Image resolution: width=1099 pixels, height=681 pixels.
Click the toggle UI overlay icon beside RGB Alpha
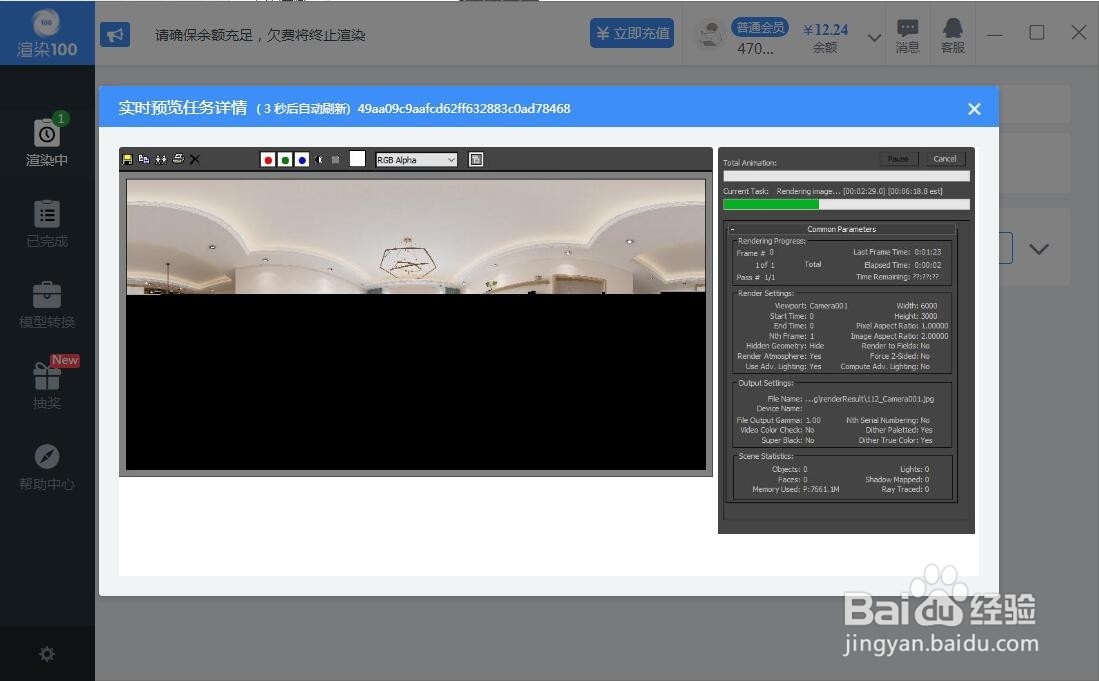coord(476,160)
